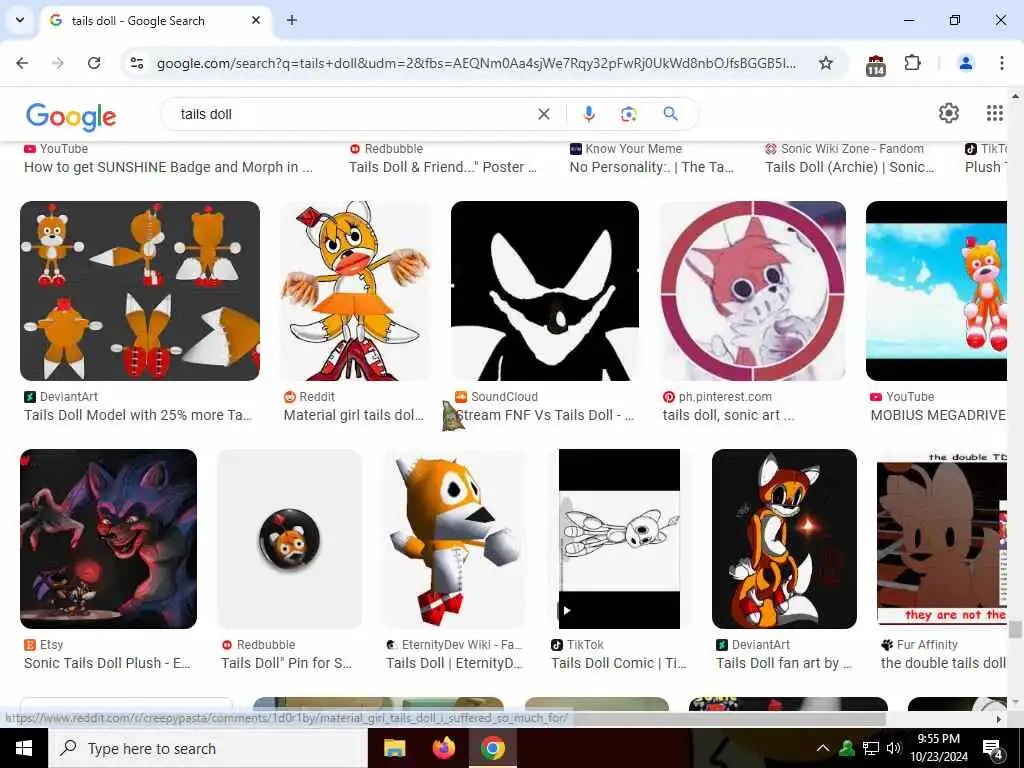Viewport: 1024px width, 768px height.
Task: Select the 'tails doll - Google Search' tab
Action: pos(155,21)
